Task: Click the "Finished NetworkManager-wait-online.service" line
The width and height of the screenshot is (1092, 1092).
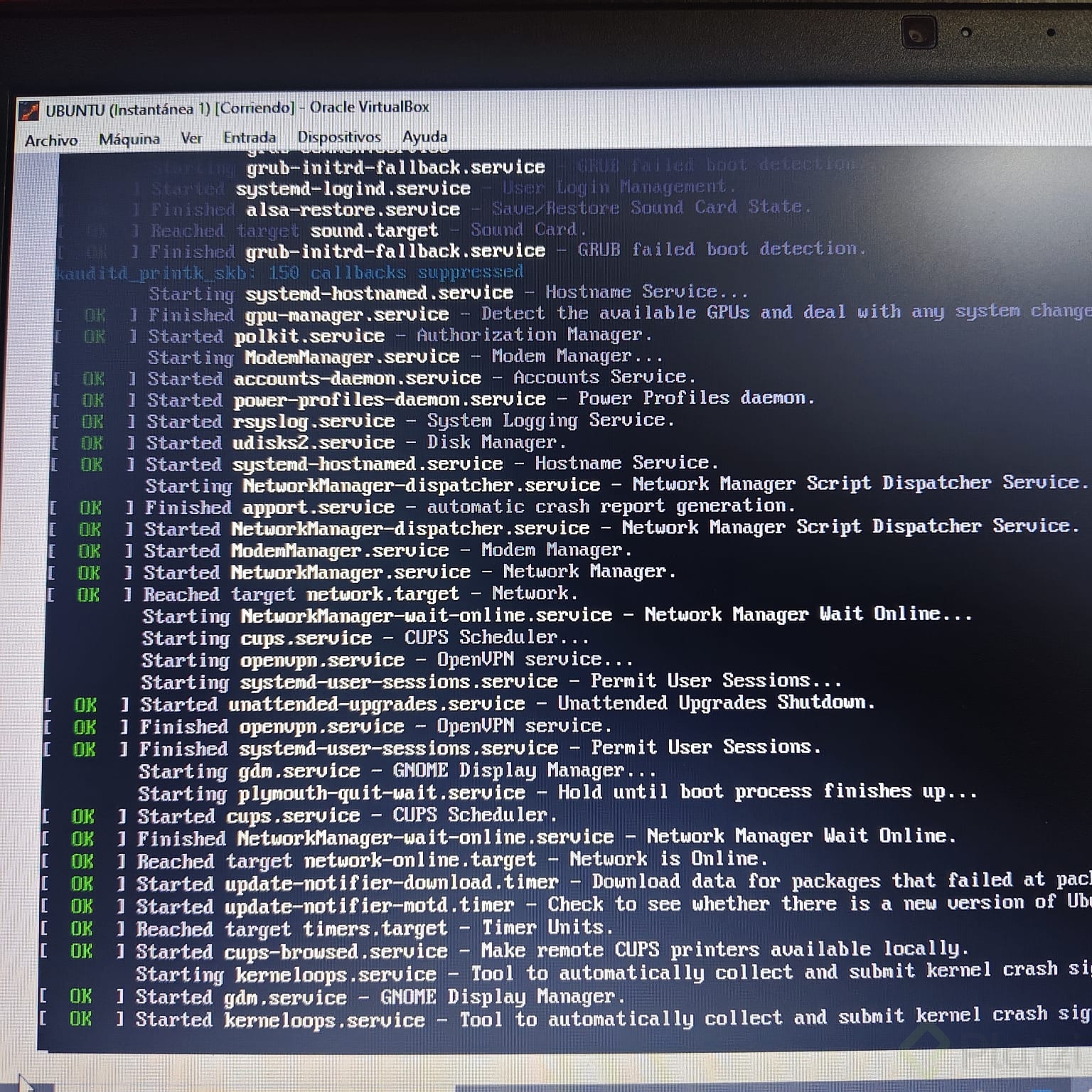Action: (x=499, y=837)
